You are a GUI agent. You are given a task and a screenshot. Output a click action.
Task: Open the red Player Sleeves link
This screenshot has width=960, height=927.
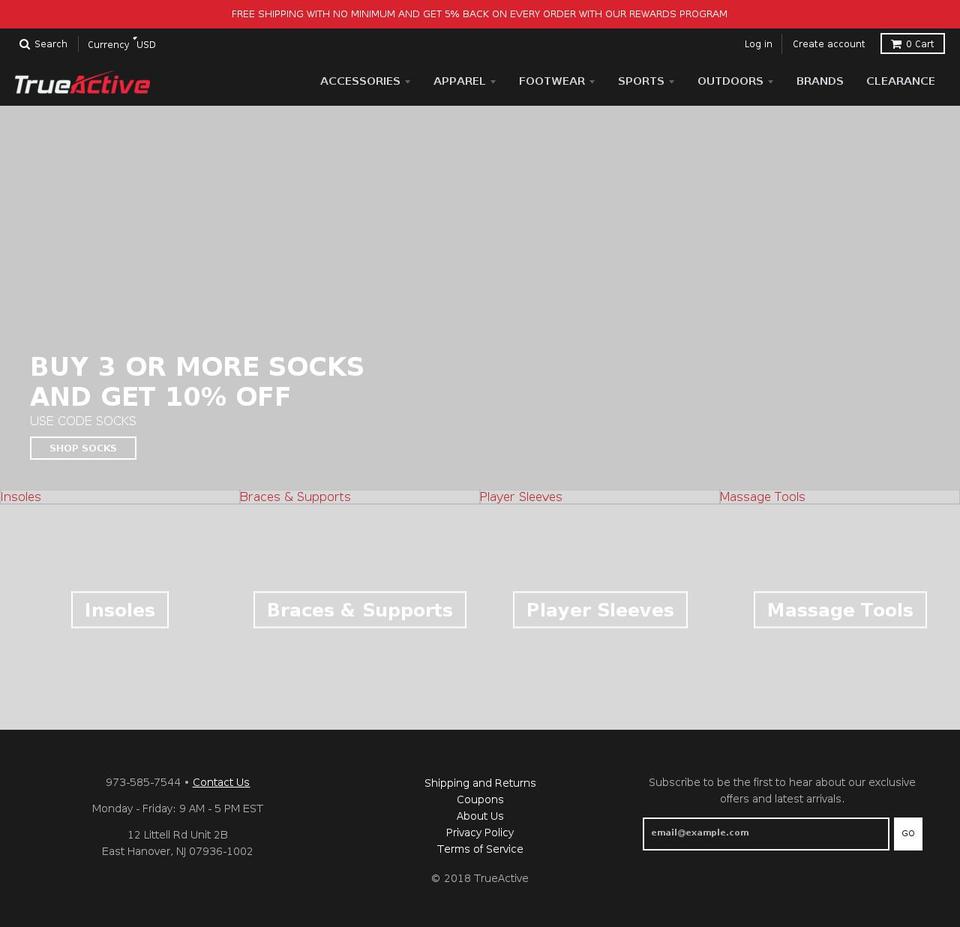pos(520,497)
